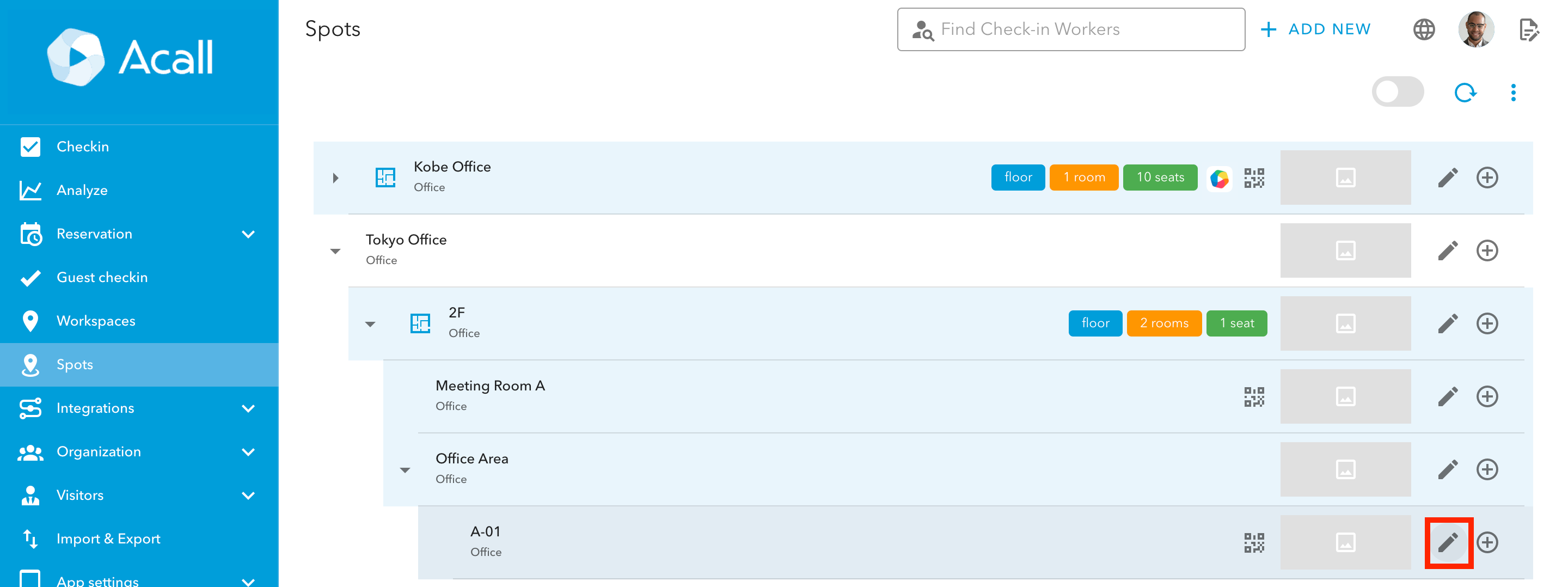This screenshot has height=587, width=1568.
Task: Open the three-dot more options menu
Action: pyautogui.click(x=1513, y=93)
